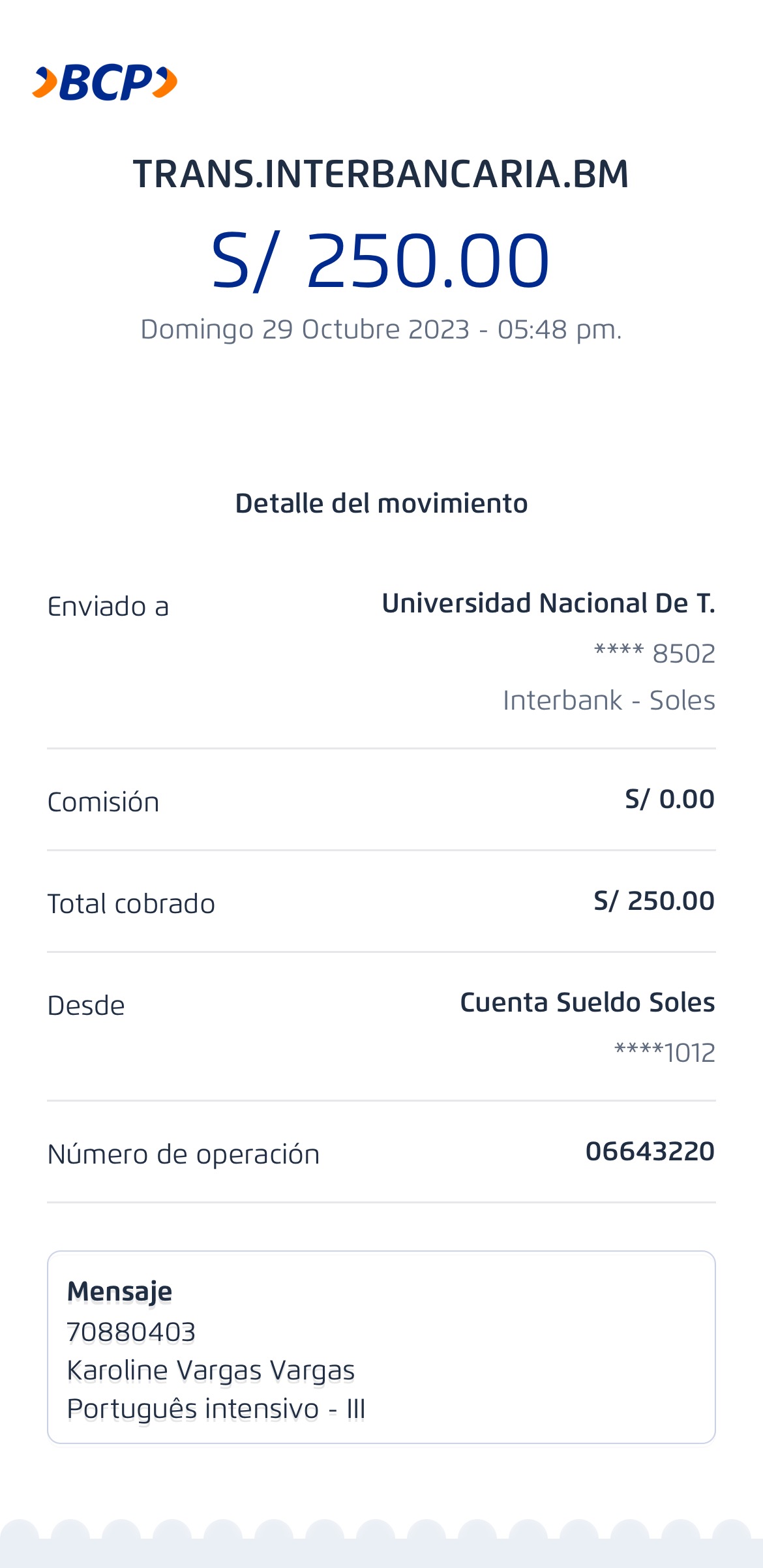Select the name Karoline Vargas Vargas
The height and width of the screenshot is (1568, 763).
pyautogui.click(x=211, y=1370)
